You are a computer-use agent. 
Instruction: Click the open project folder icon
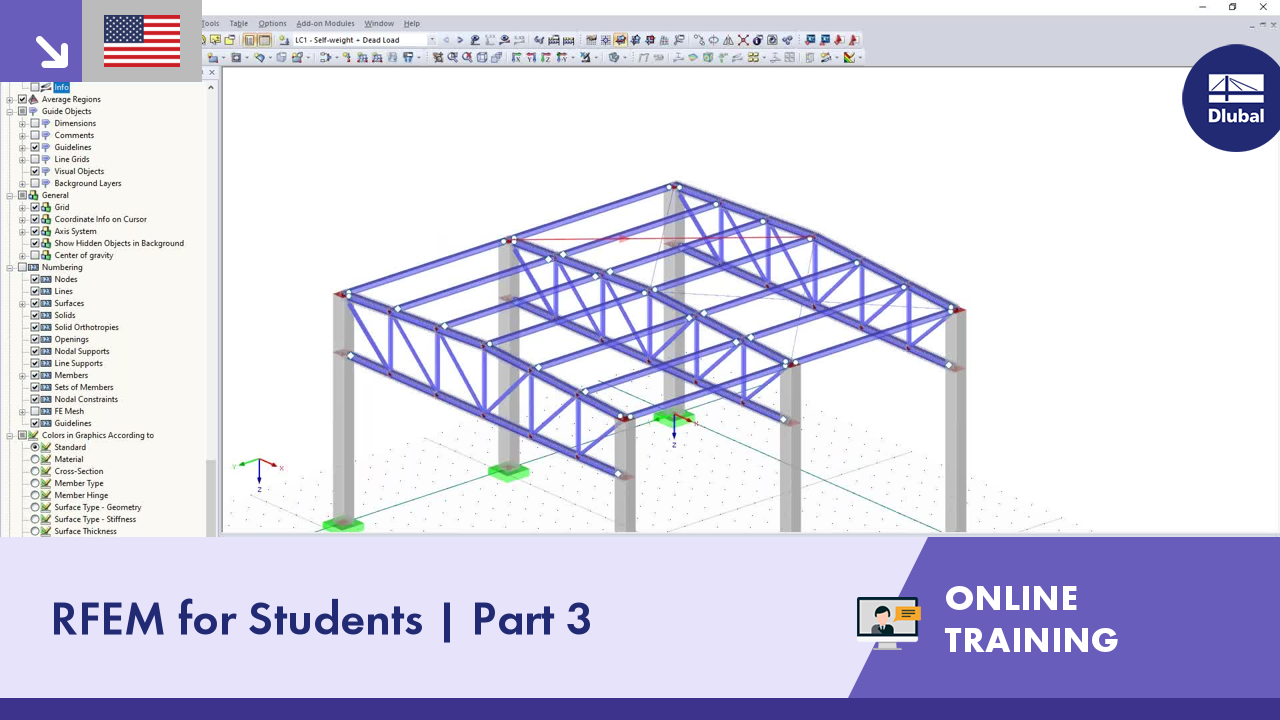(x=228, y=40)
